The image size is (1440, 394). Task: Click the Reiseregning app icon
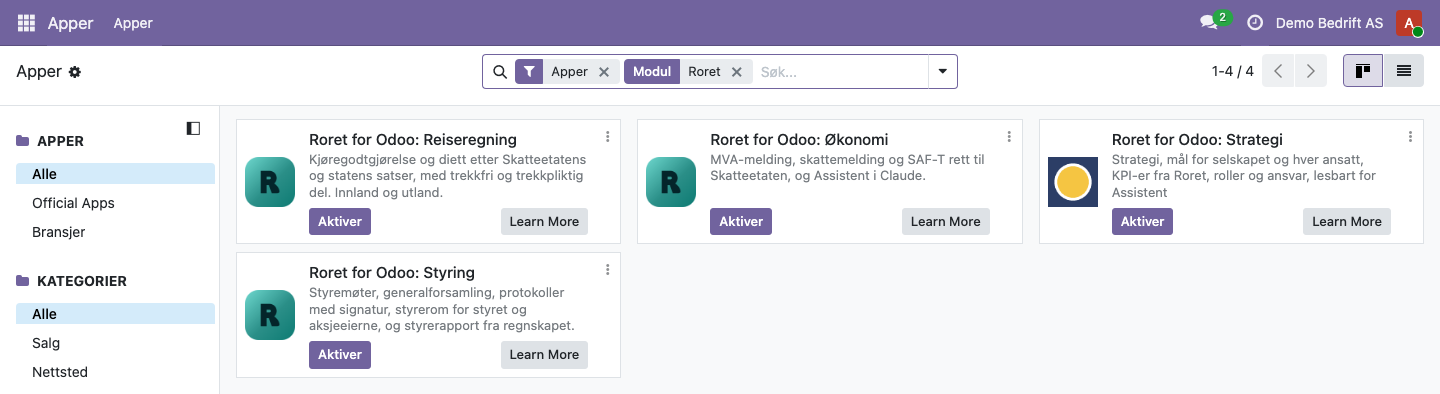tap(270, 182)
